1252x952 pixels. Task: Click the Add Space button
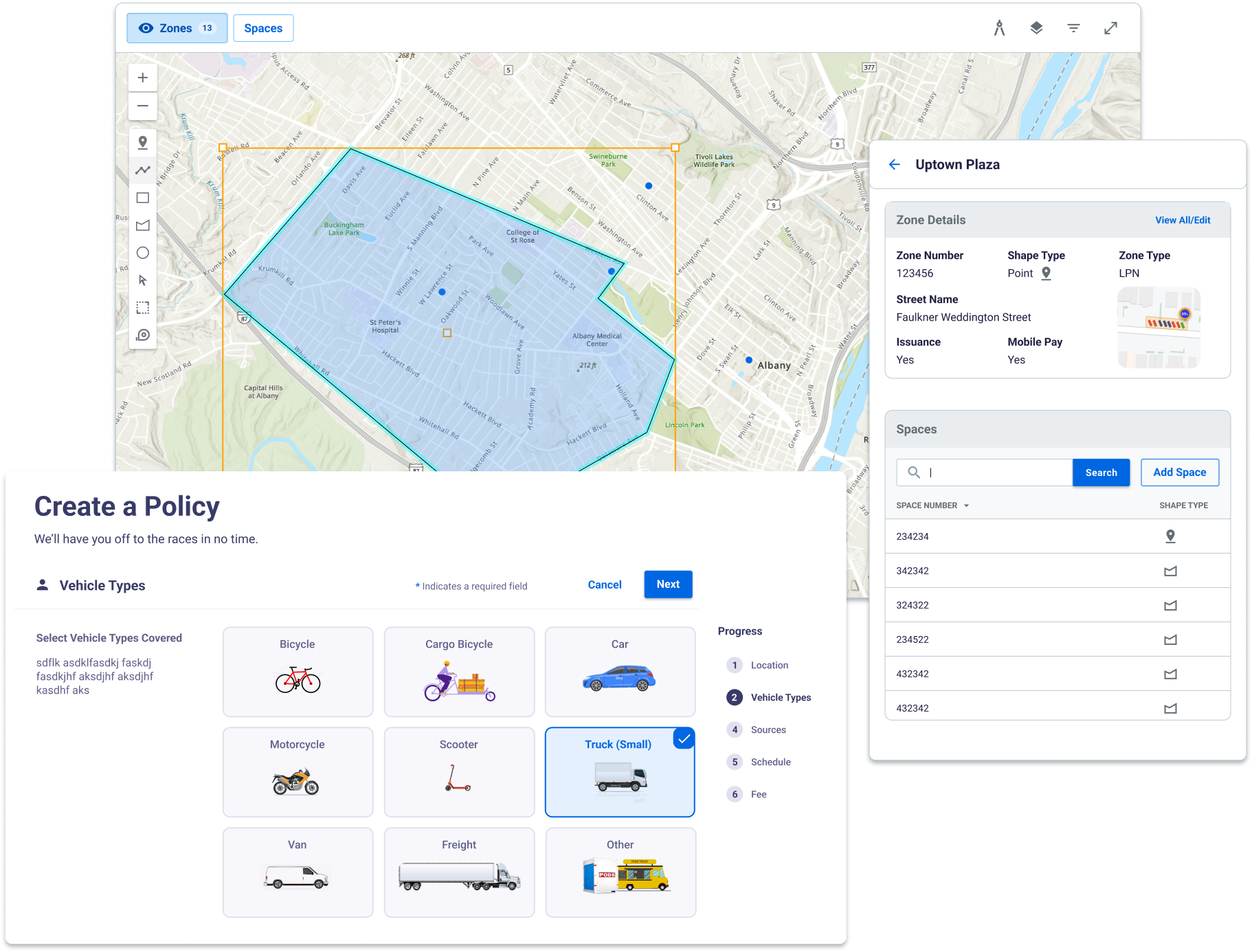pyautogui.click(x=1179, y=473)
